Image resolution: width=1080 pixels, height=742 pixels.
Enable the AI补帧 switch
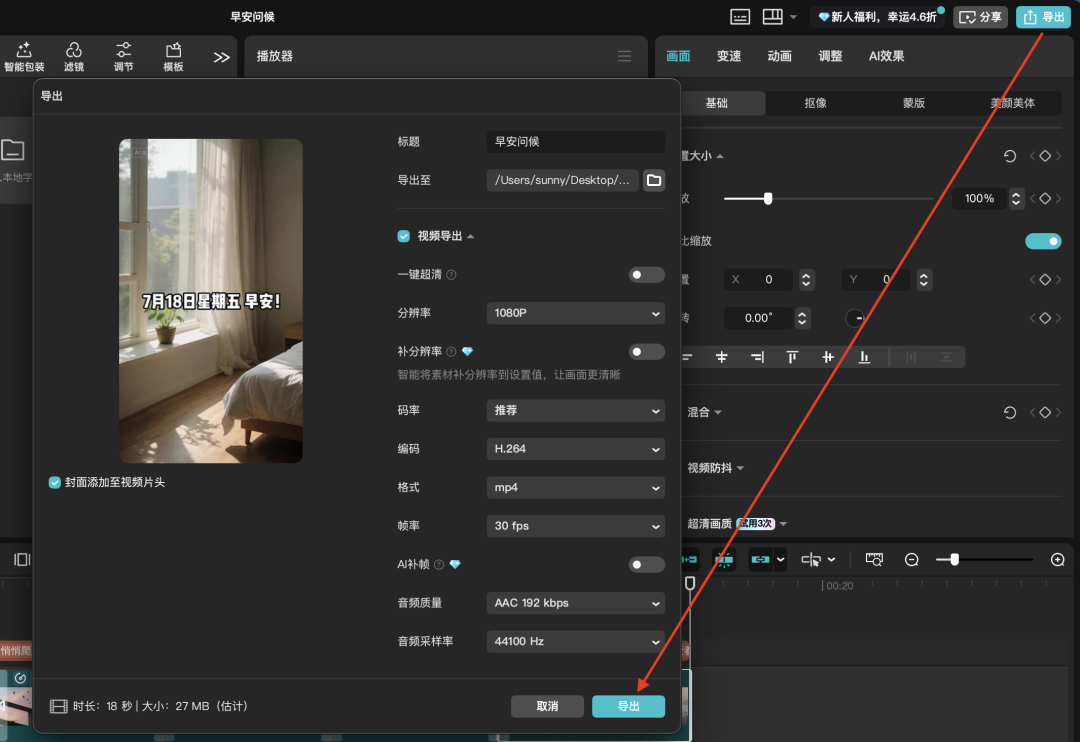[646, 564]
